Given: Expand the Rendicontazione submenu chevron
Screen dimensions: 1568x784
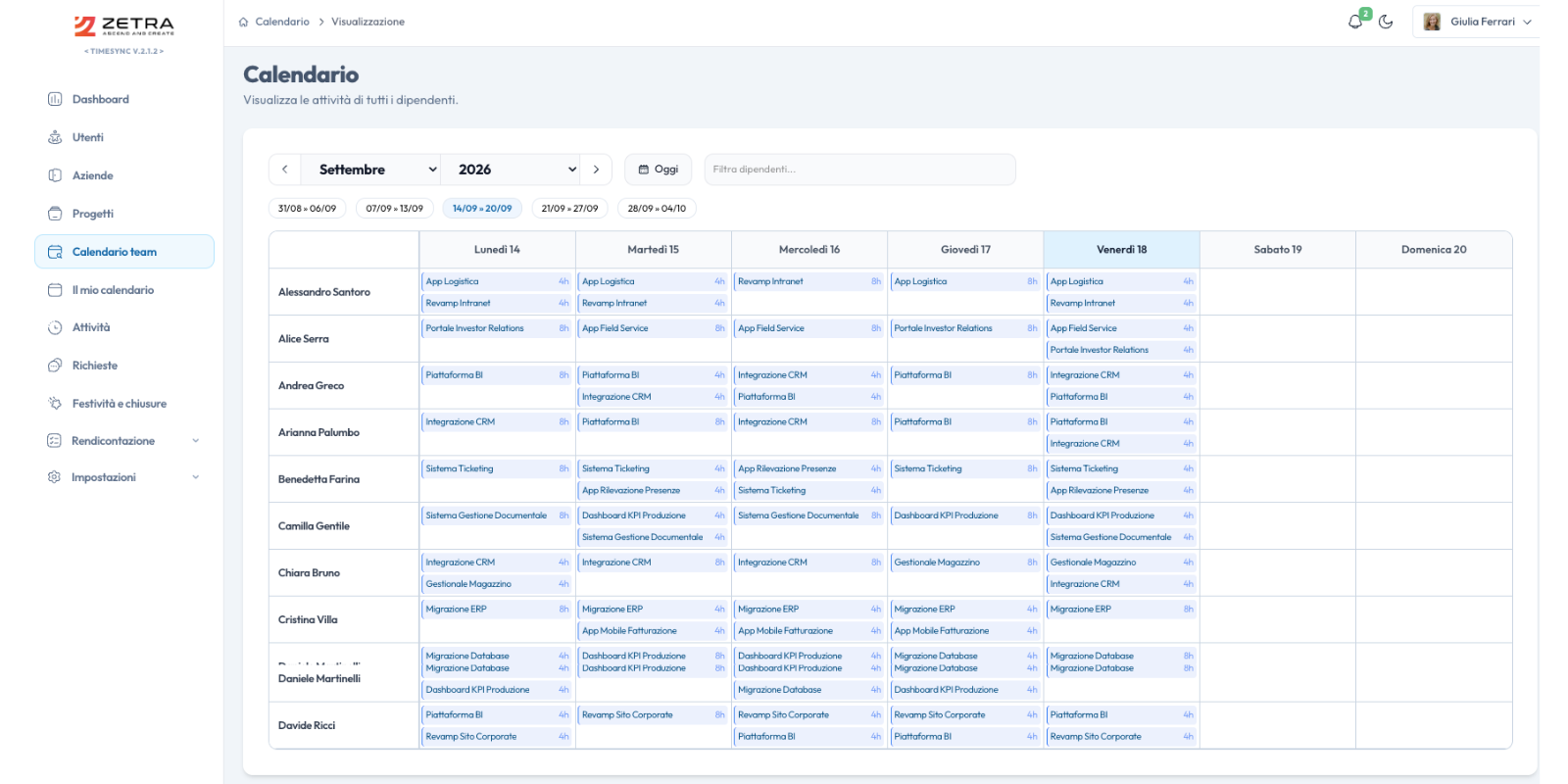Looking at the screenshot, I should [196, 441].
